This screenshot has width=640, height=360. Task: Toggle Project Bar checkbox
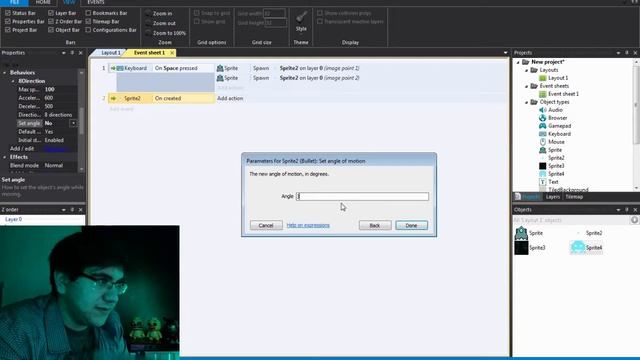click(x=8, y=30)
